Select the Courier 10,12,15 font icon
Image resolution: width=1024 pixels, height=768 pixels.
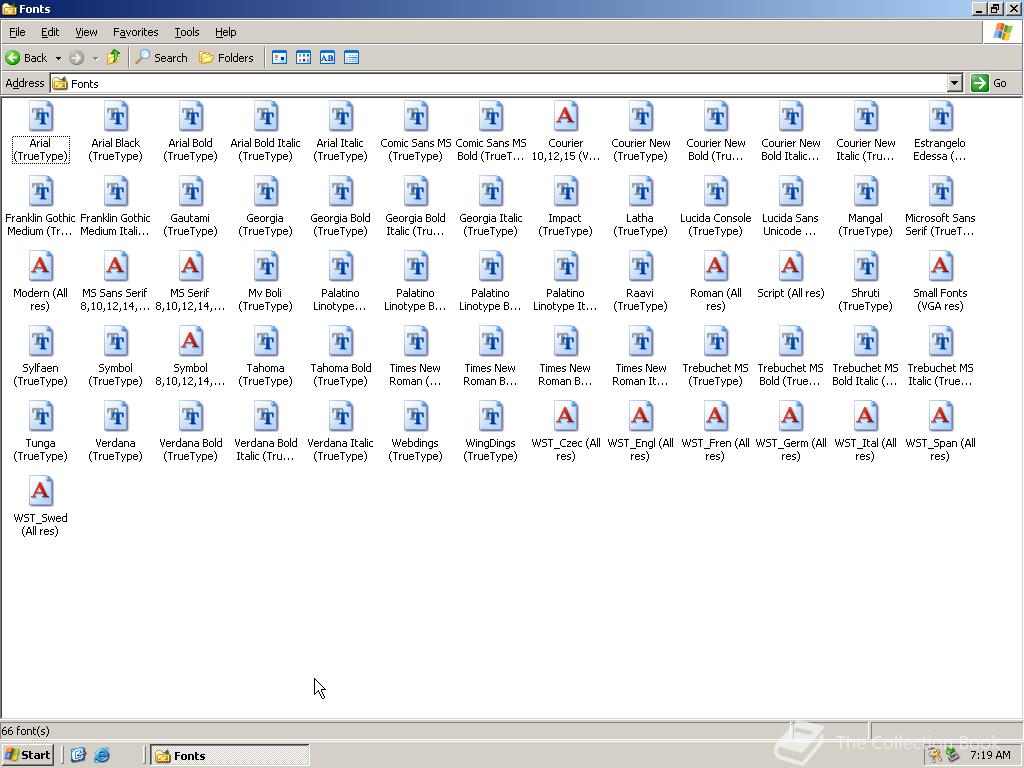pos(566,117)
